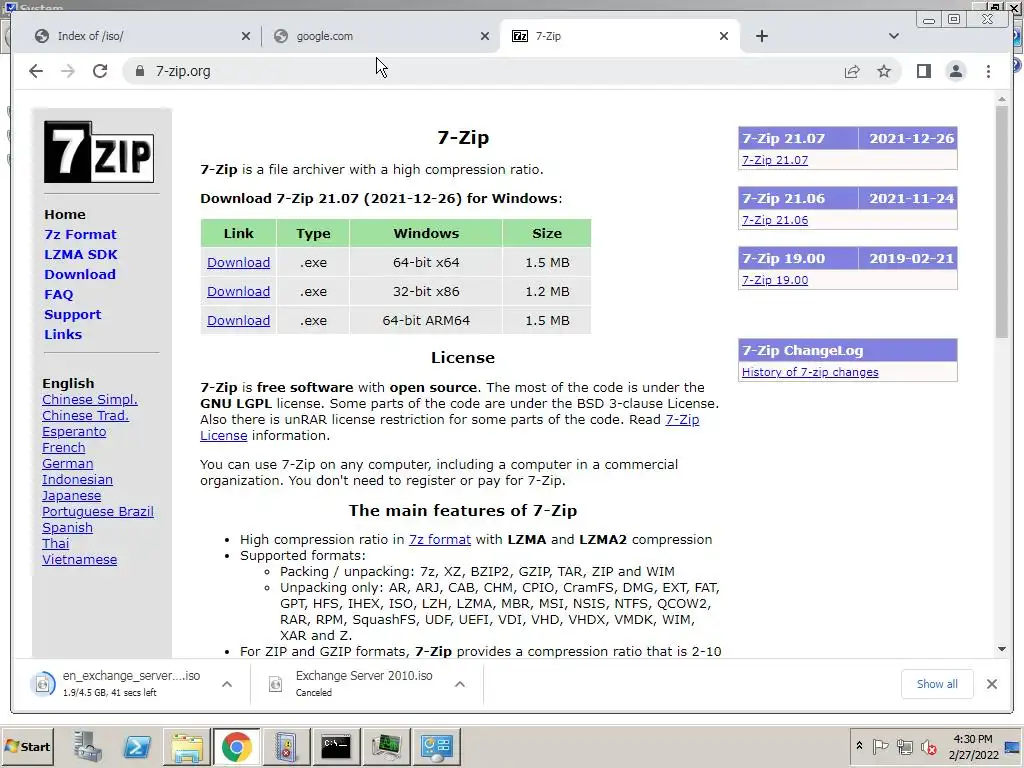
Task: Click the sound muted tray icon
Action: click(928, 747)
